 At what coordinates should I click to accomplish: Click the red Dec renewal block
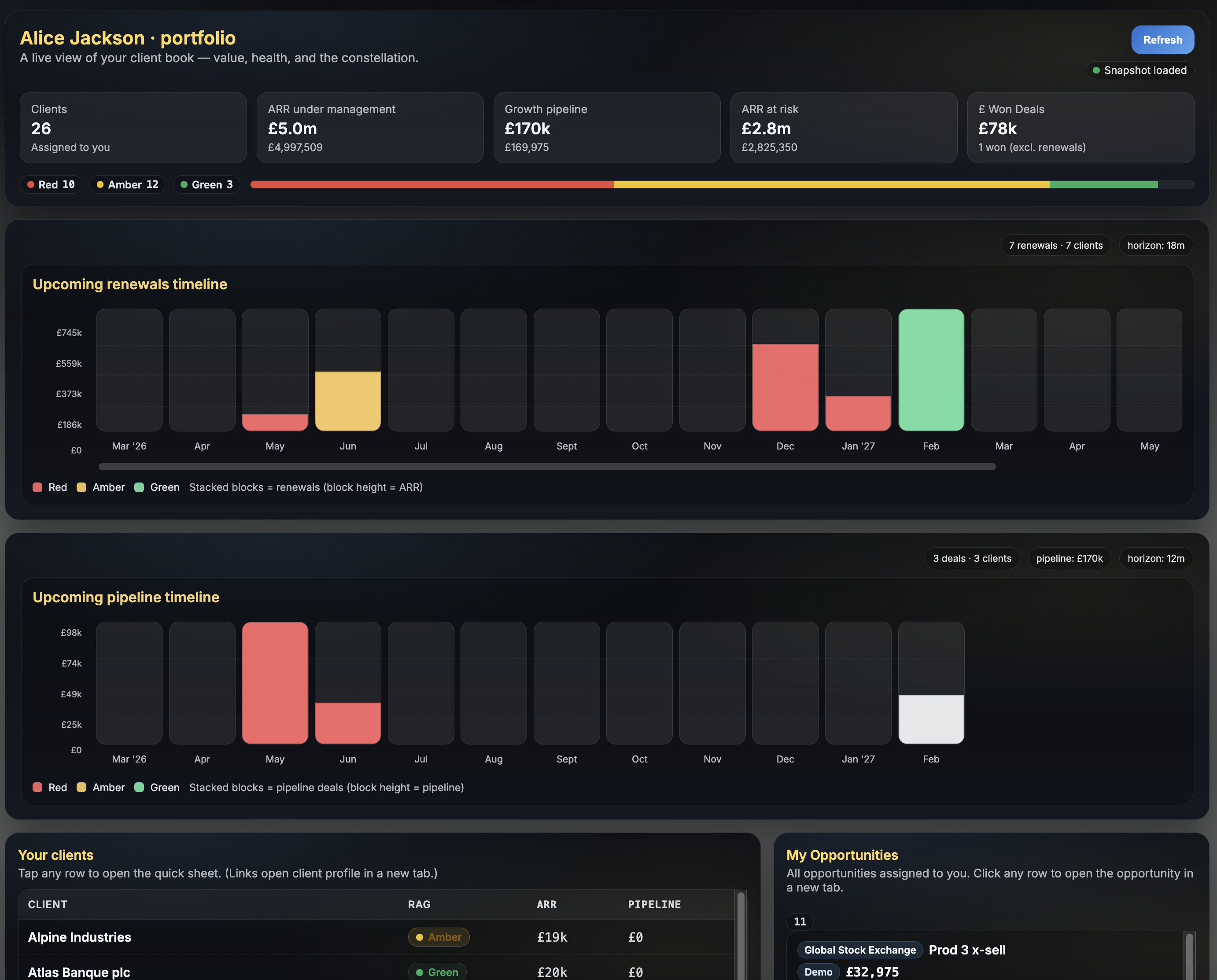(785, 387)
